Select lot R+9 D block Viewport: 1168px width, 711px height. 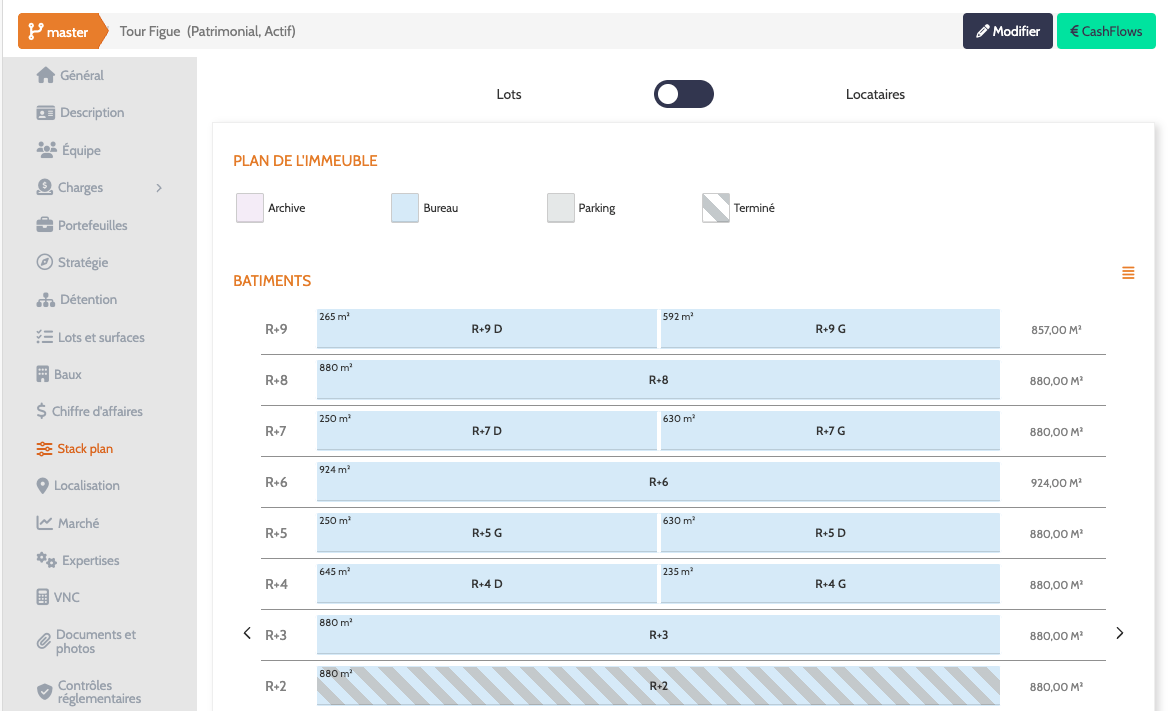click(486, 329)
